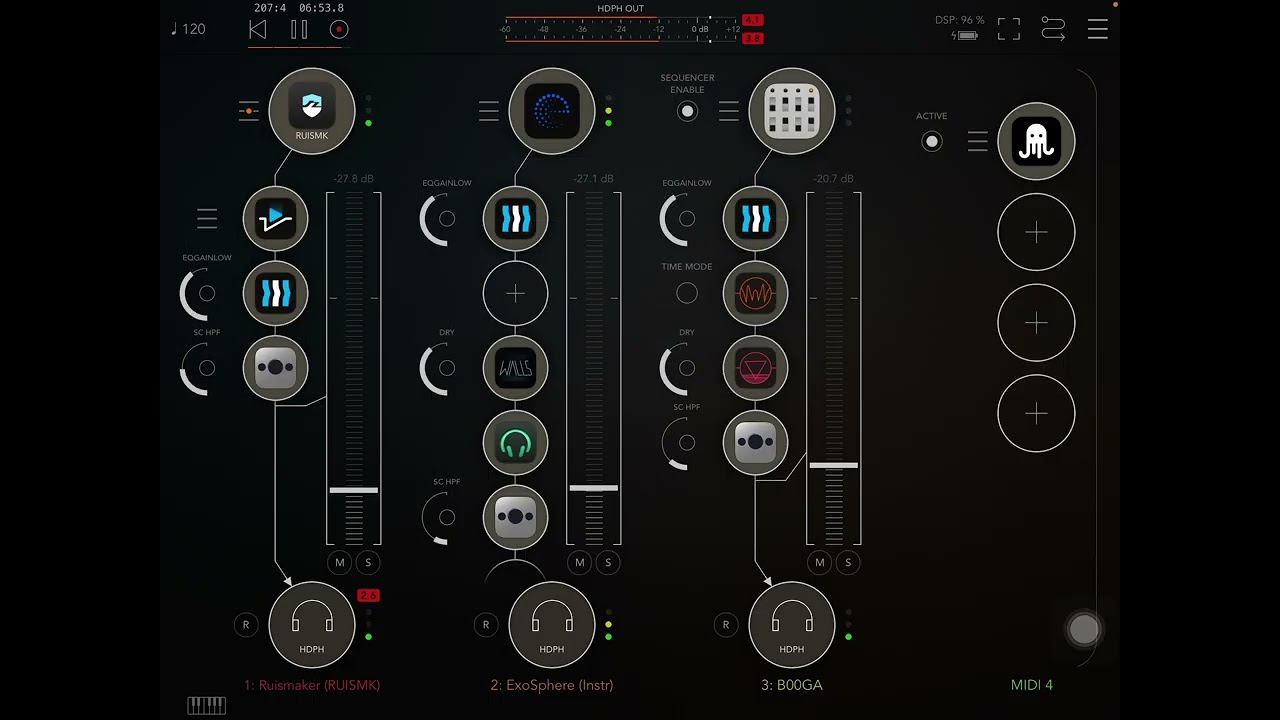Add plugin to third empty MIDI 4 slot
Image resolution: width=1280 pixels, height=720 pixels.
[x=1036, y=413]
